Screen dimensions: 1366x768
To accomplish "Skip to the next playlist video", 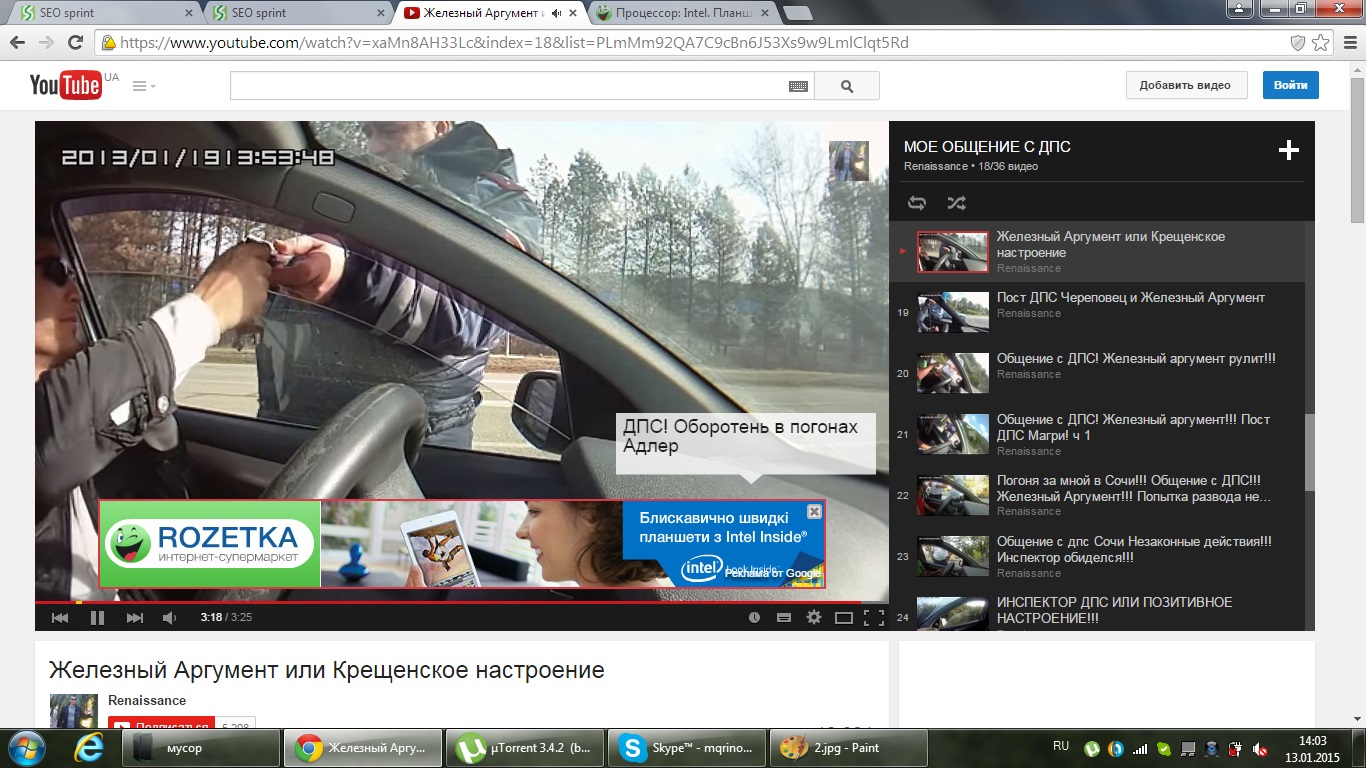I will tap(134, 618).
